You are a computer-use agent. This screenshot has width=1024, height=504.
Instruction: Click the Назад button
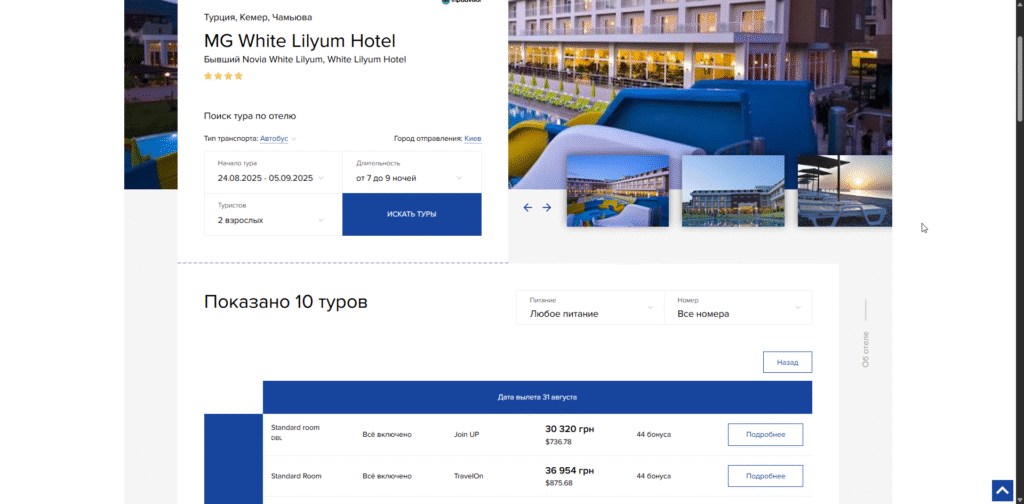click(x=788, y=362)
